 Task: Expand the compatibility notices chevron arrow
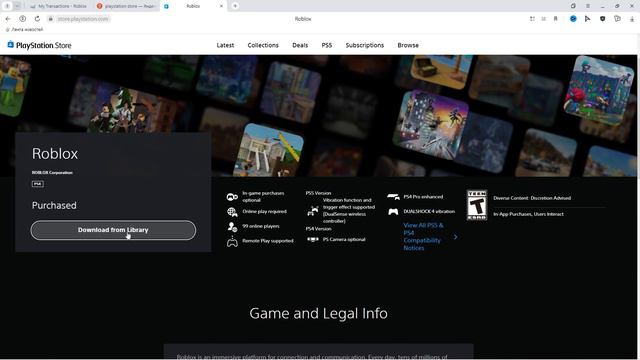click(456, 237)
